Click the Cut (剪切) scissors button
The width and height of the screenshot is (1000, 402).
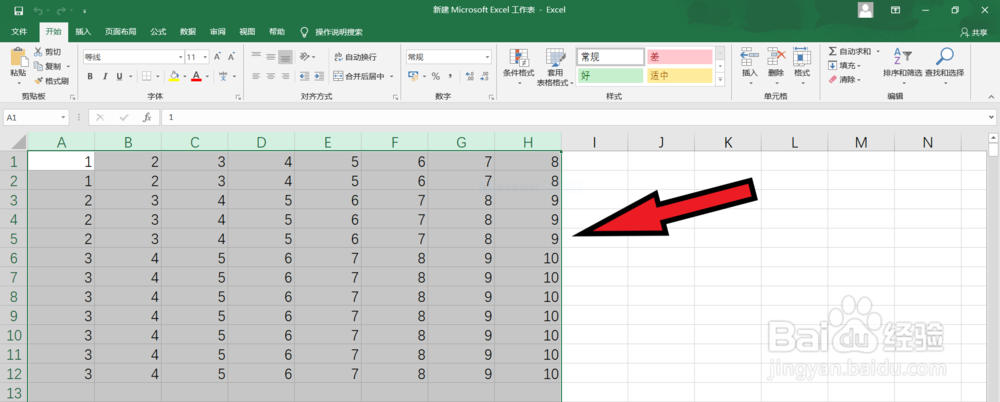[48, 52]
